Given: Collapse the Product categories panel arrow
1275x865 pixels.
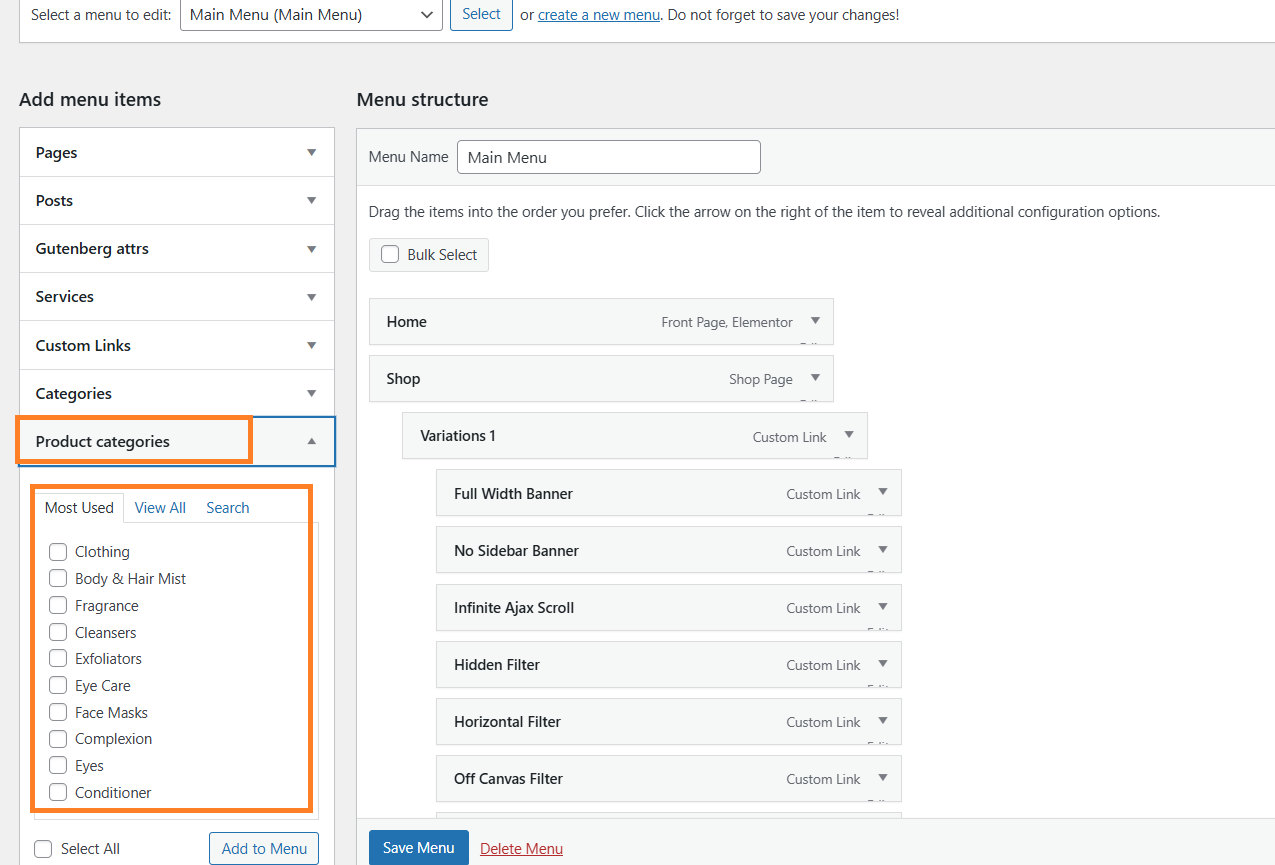Looking at the screenshot, I should (x=312, y=441).
